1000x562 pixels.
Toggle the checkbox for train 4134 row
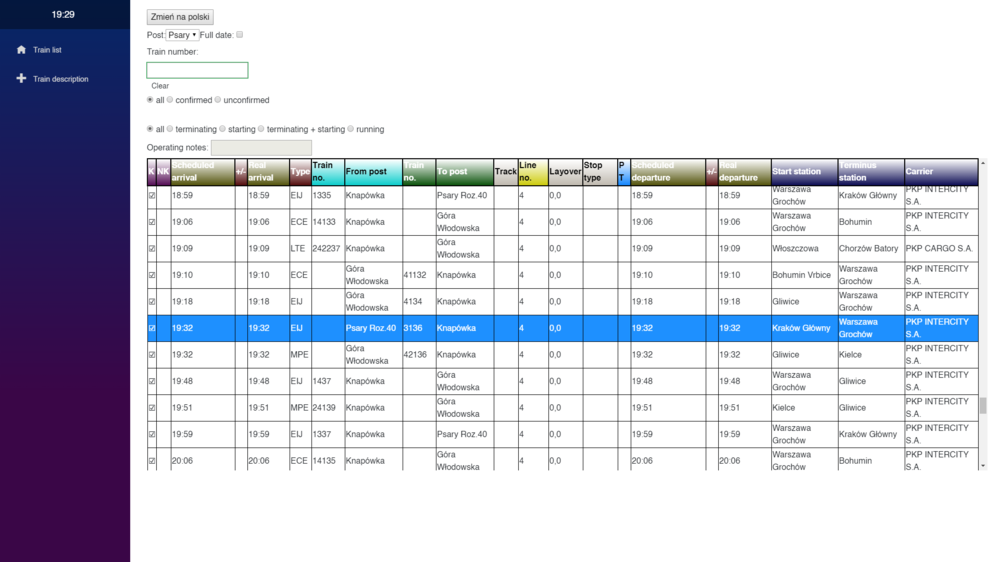point(152,302)
